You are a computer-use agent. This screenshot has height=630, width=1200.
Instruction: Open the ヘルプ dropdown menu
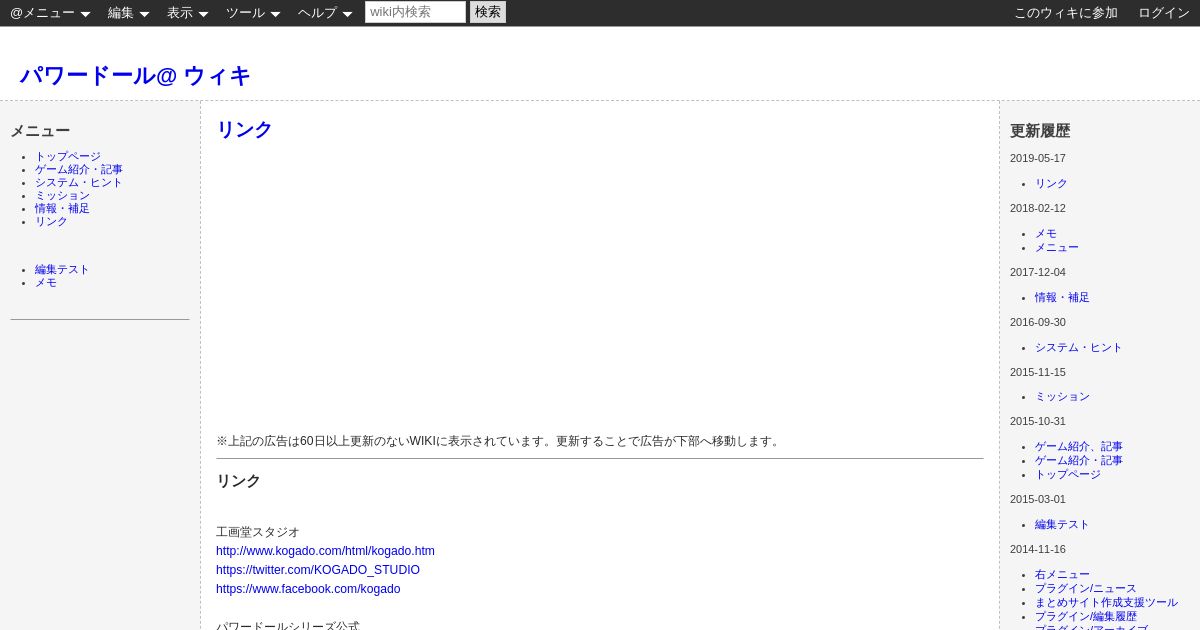point(325,13)
